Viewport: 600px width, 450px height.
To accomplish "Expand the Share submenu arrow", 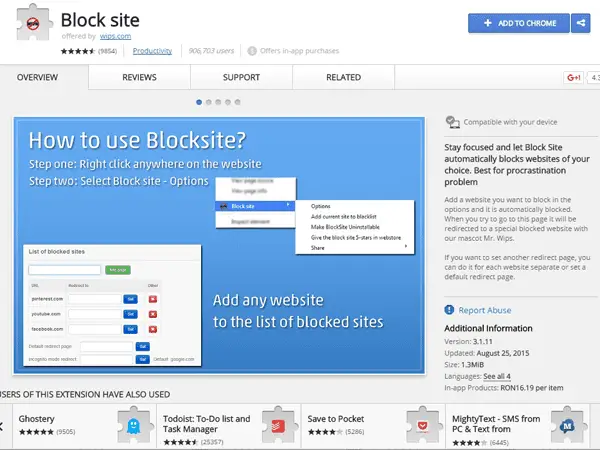I will point(406,246).
